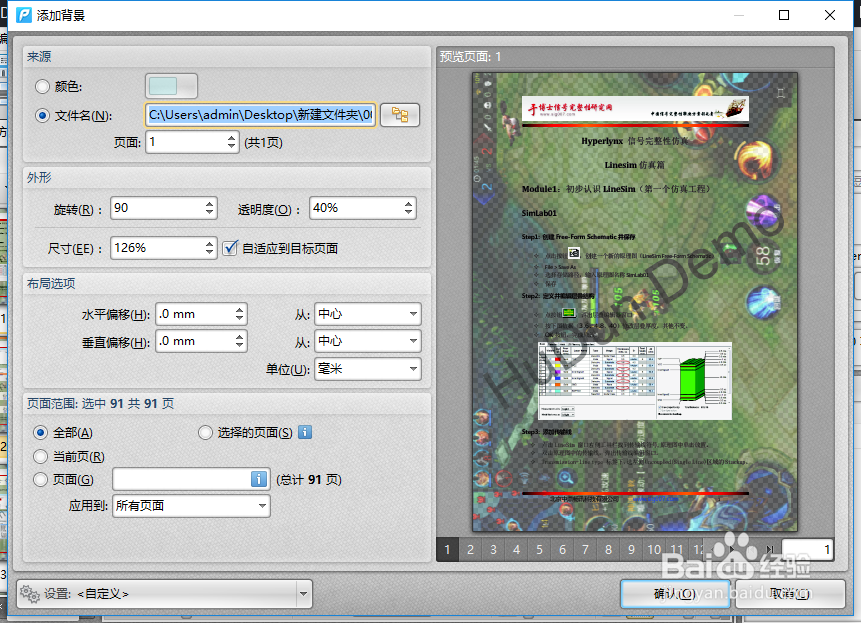Select the 颜色 radio option
861x623 pixels.
tap(42, 86)
